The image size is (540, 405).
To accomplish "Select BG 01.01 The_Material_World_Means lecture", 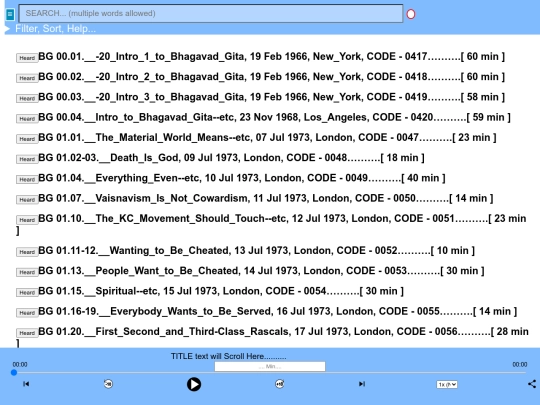I will point(267,138).
